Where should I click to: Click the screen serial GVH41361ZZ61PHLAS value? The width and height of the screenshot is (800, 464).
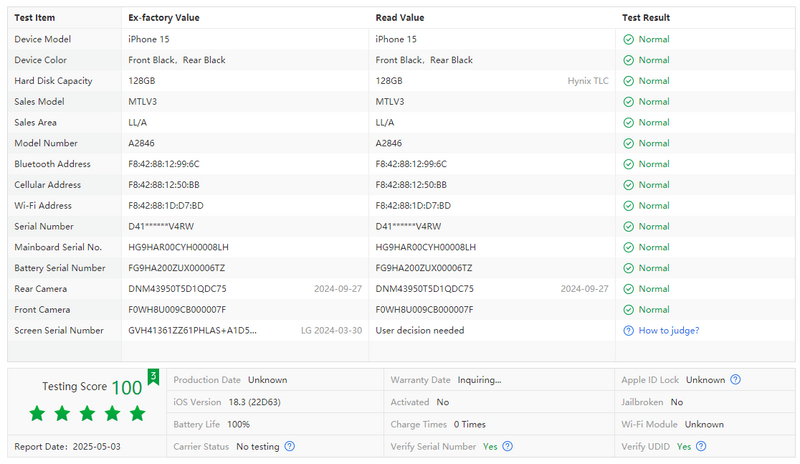[192, 330]
